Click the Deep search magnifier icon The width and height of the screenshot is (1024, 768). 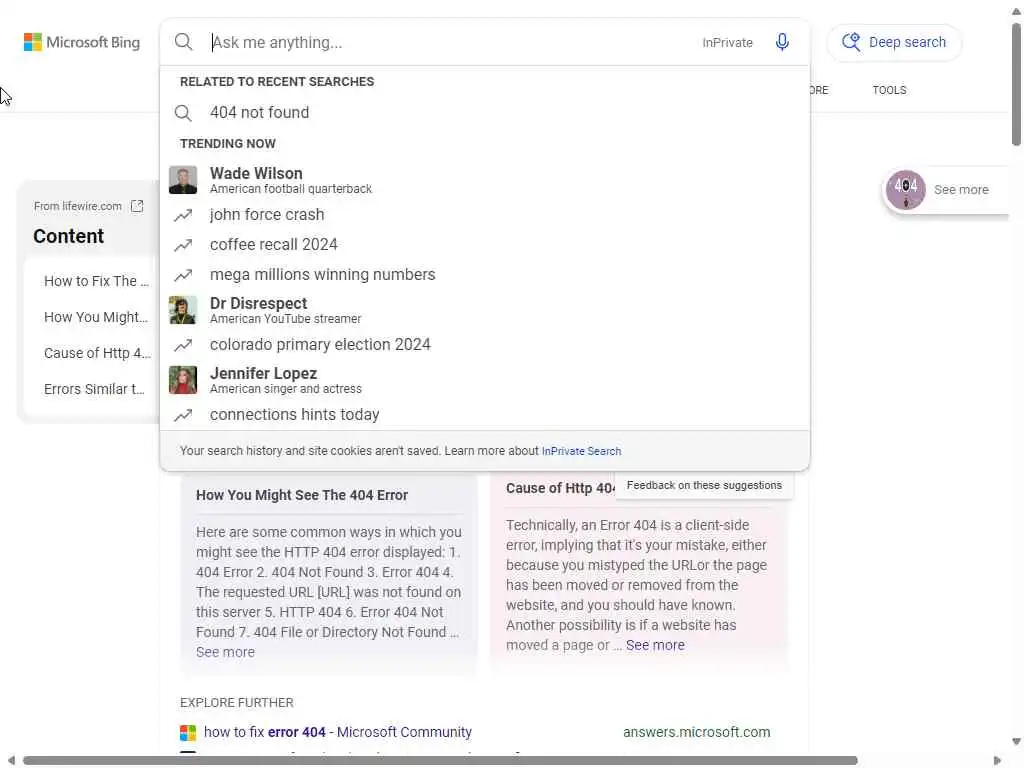click(850, 42)
